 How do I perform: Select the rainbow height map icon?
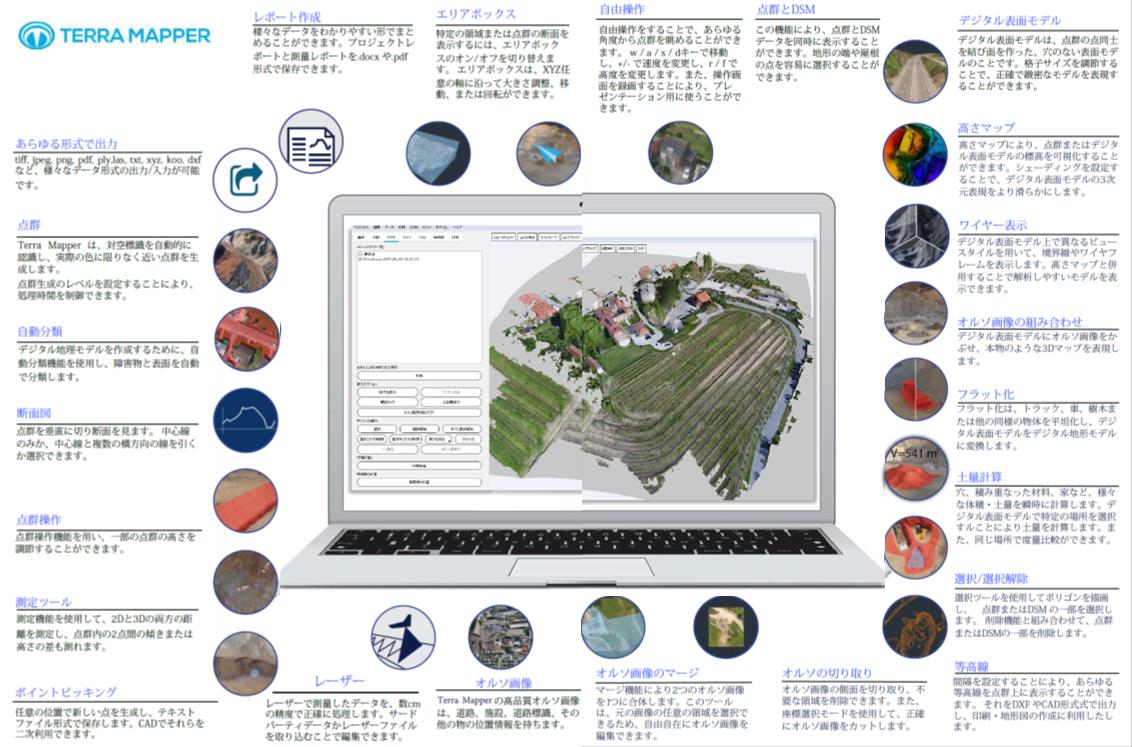tap(915, 154)
